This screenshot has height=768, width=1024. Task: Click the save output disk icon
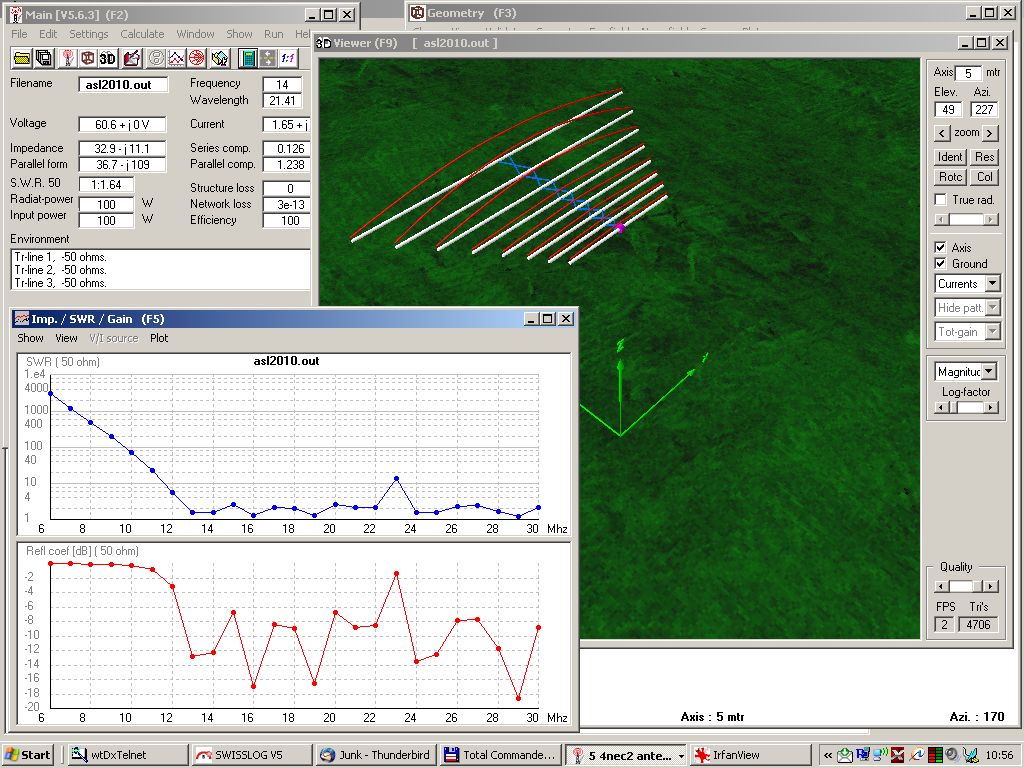[x=44, y=58]
